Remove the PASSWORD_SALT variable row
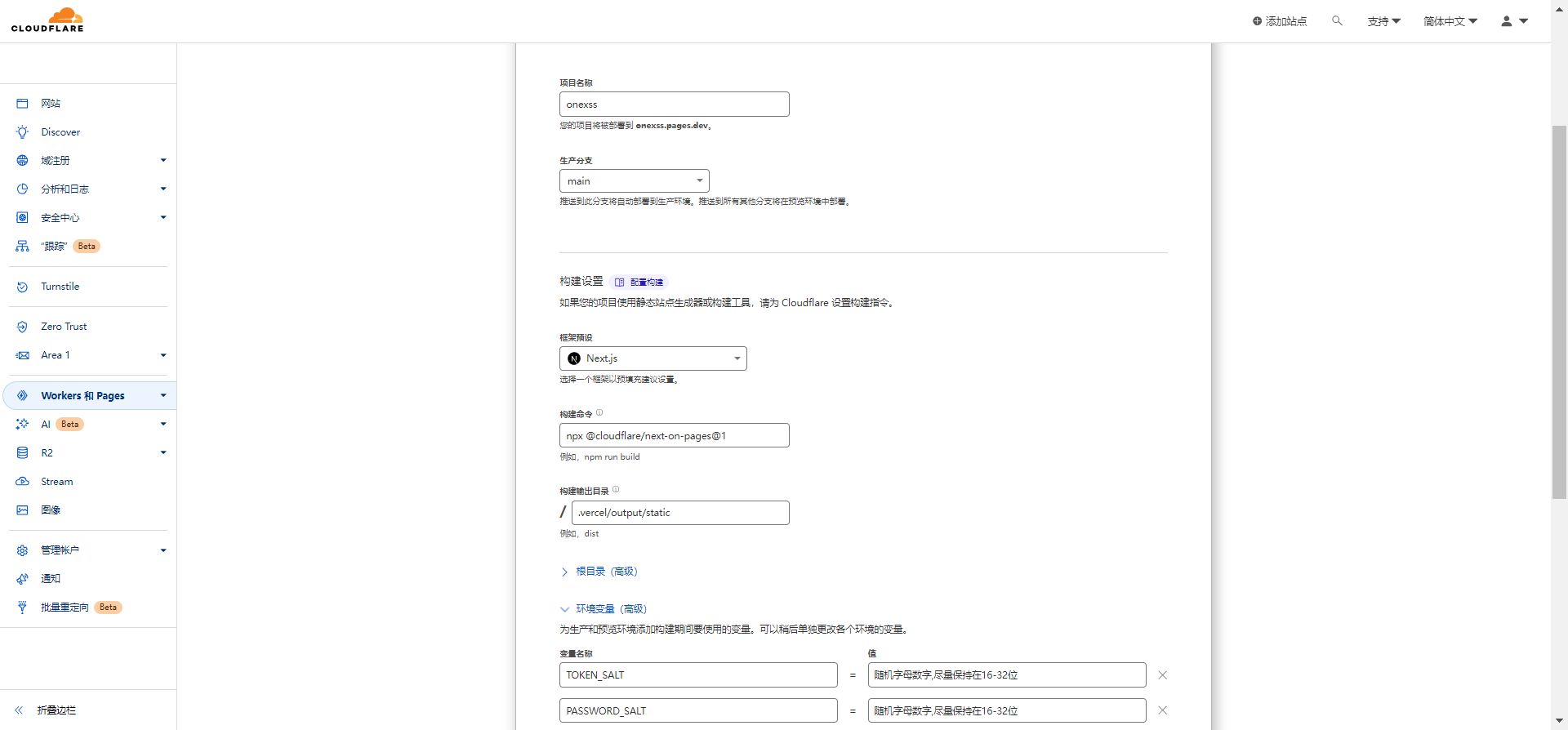Screen dimensions: 1568x730 pyautogui.click(x=1162, y=710)
